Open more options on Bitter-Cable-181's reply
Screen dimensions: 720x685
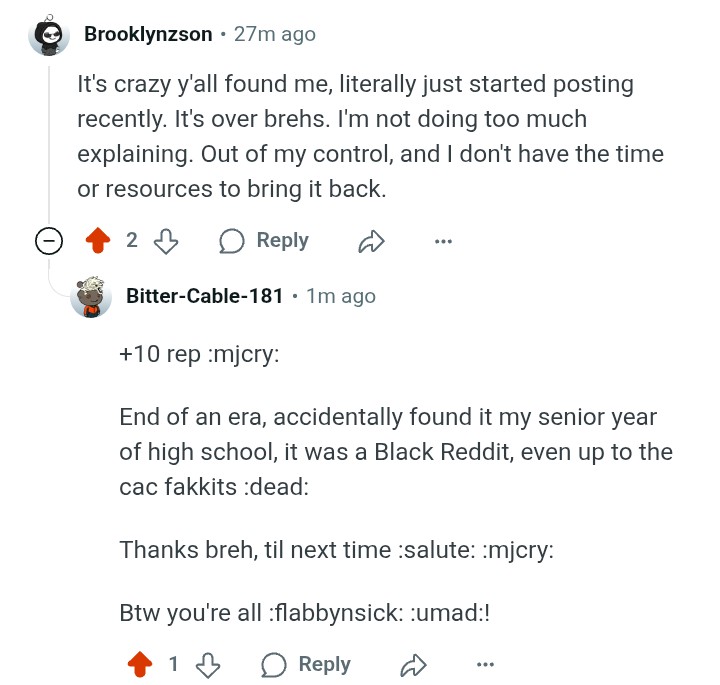tap(485, 664)
